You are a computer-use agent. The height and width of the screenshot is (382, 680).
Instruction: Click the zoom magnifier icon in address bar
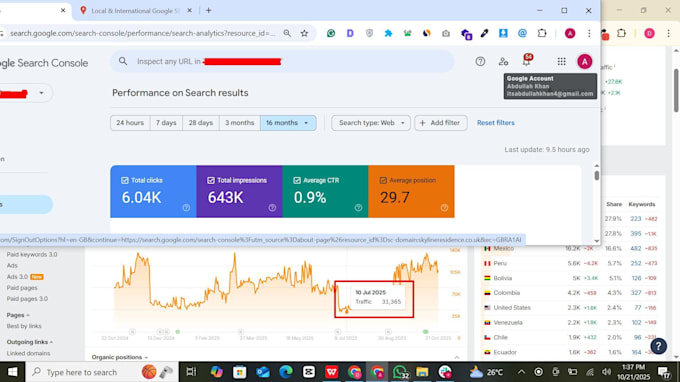click(287, 33)
